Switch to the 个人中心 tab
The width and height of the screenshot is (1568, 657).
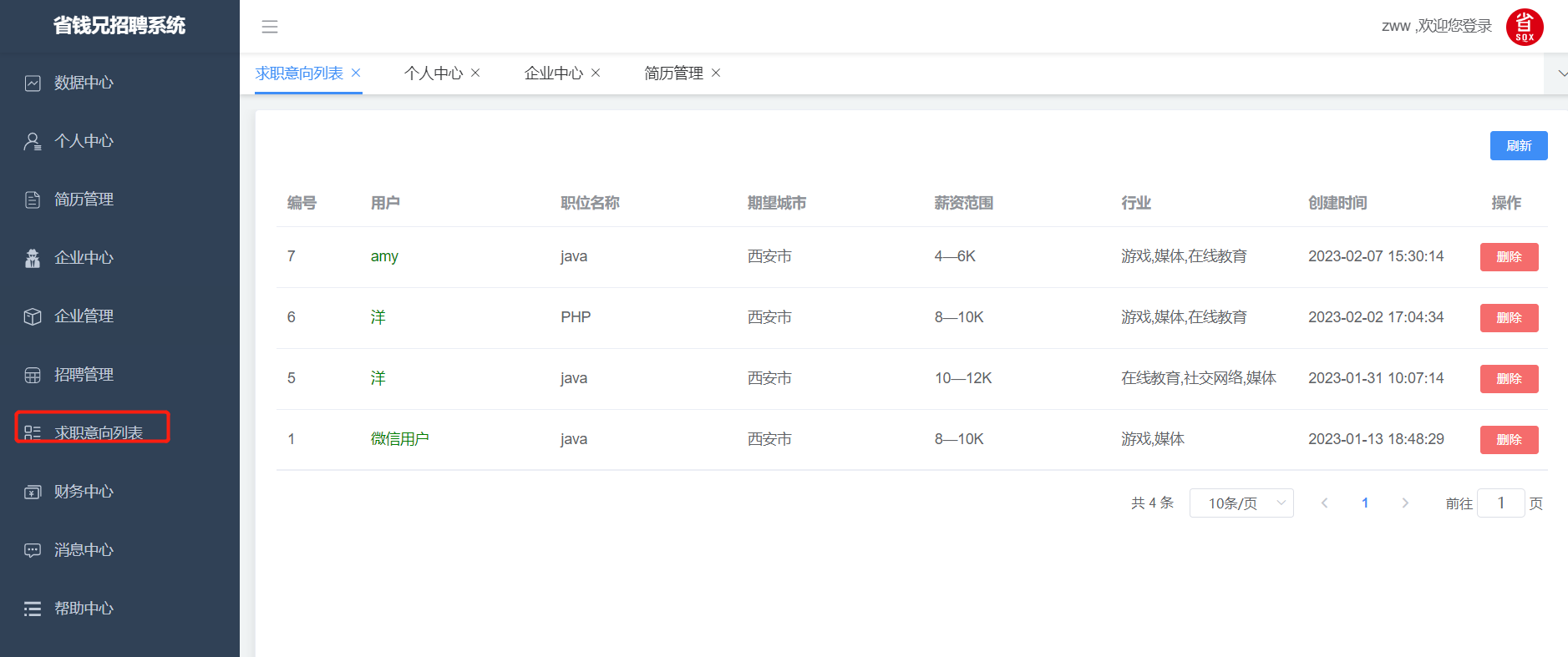tap(433, 73)
